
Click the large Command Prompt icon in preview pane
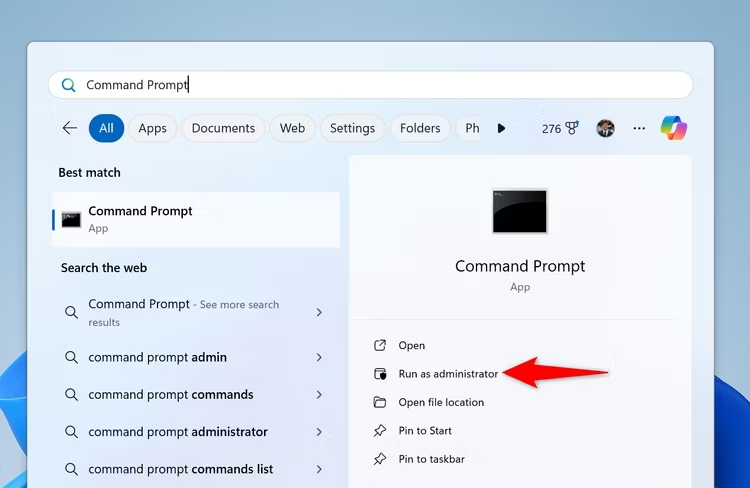point(519,211)
